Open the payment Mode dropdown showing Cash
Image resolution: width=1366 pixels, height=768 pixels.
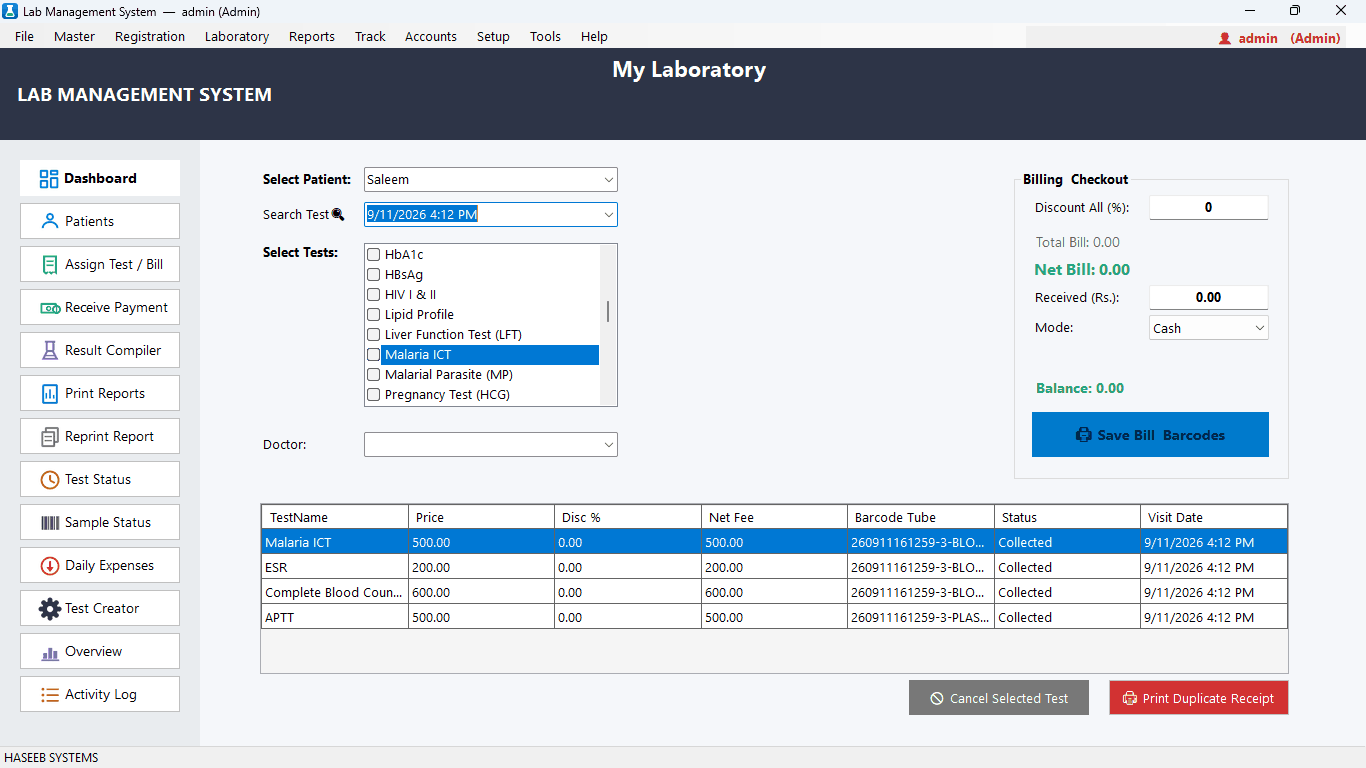1209,328
